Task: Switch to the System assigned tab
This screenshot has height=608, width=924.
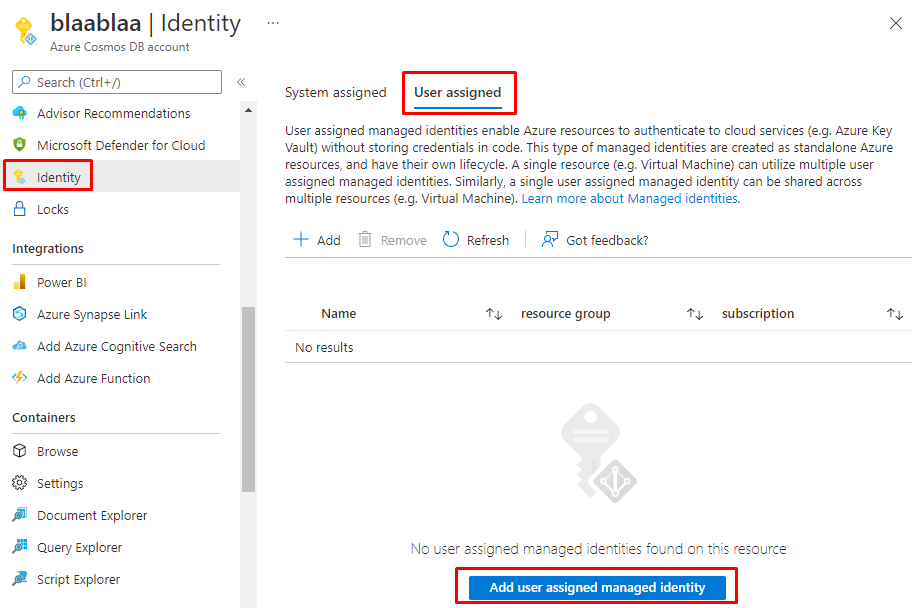Action: coord(335,92)
